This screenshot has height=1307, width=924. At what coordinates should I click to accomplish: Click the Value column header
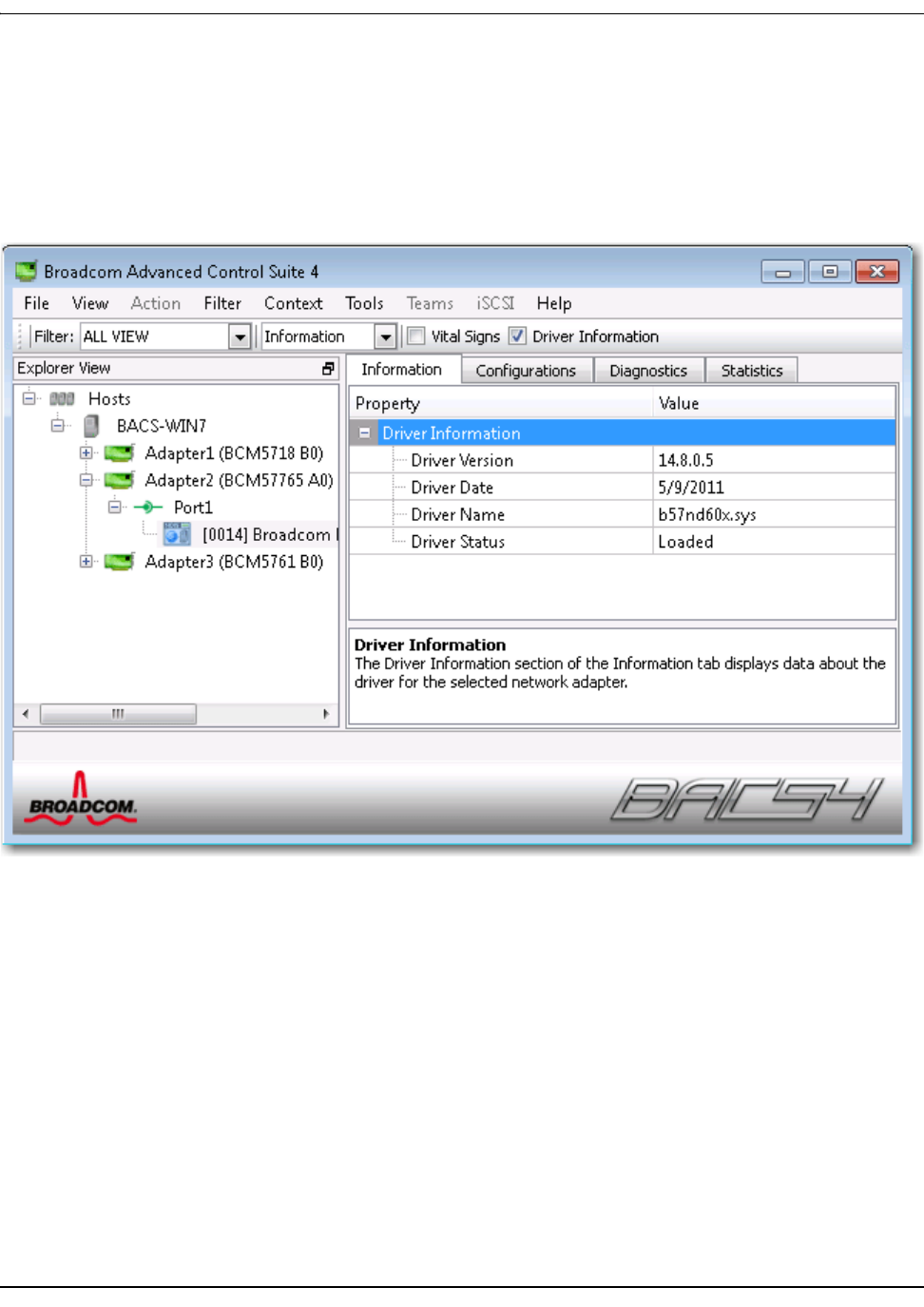[x=774, y=403]
